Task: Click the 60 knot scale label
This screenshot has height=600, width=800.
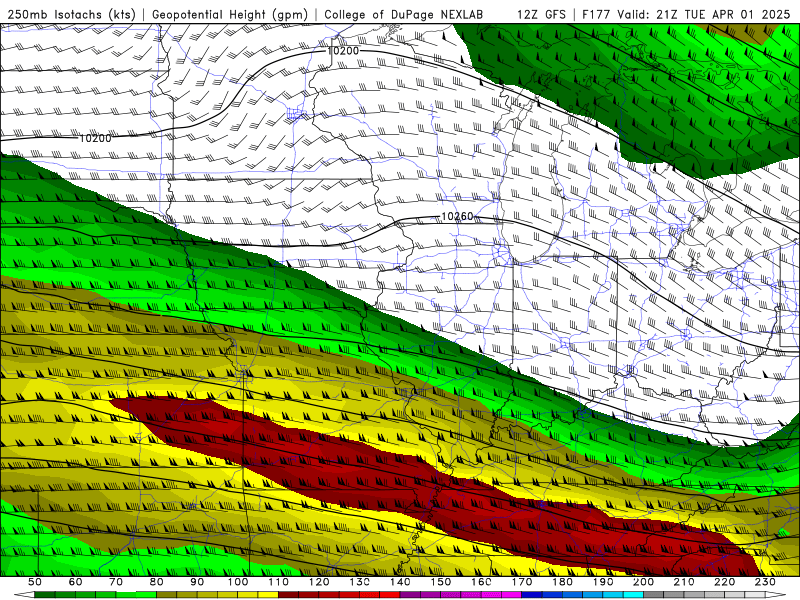Action: [75, 582]
